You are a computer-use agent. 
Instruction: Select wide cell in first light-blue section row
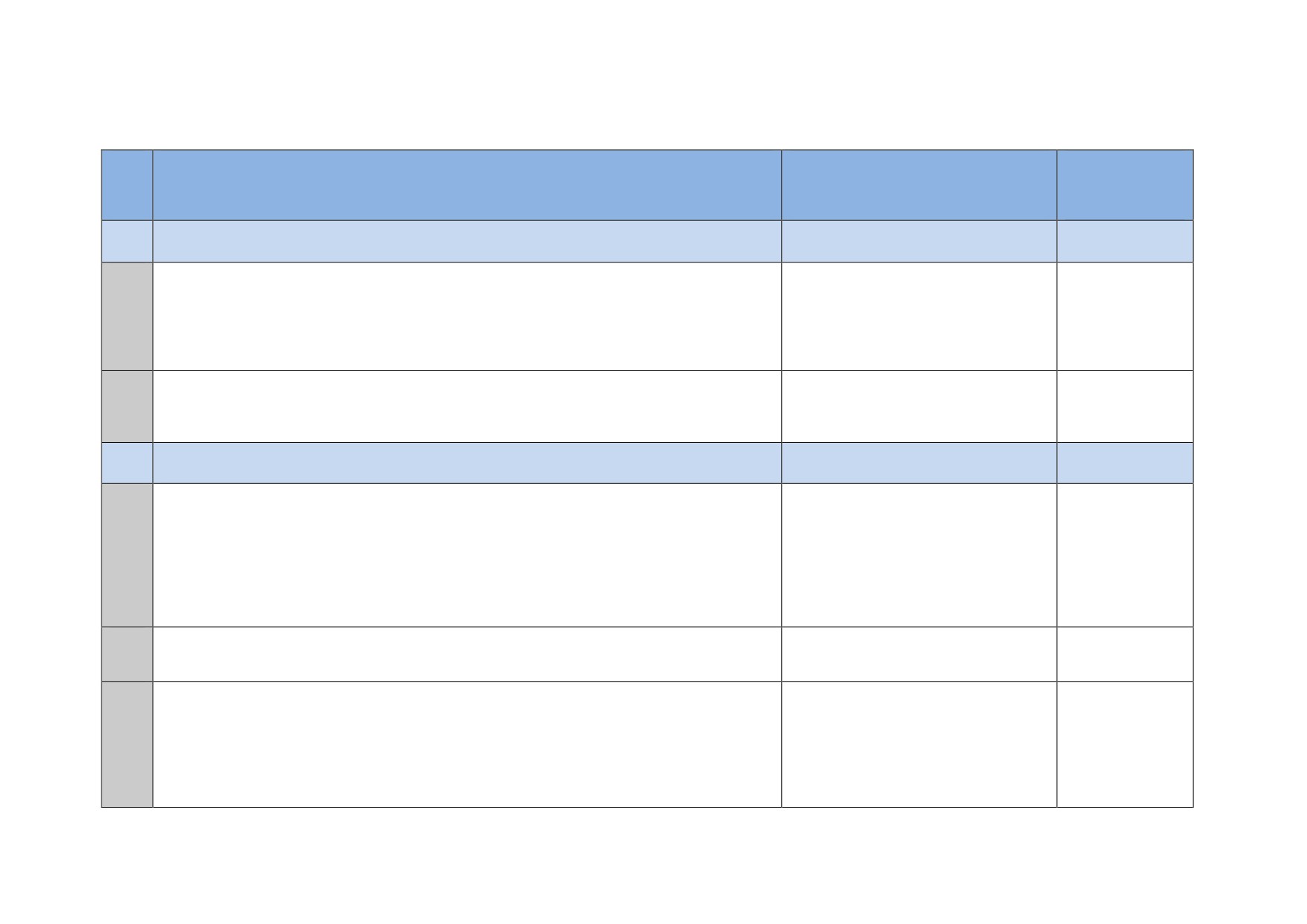[467, 241]
